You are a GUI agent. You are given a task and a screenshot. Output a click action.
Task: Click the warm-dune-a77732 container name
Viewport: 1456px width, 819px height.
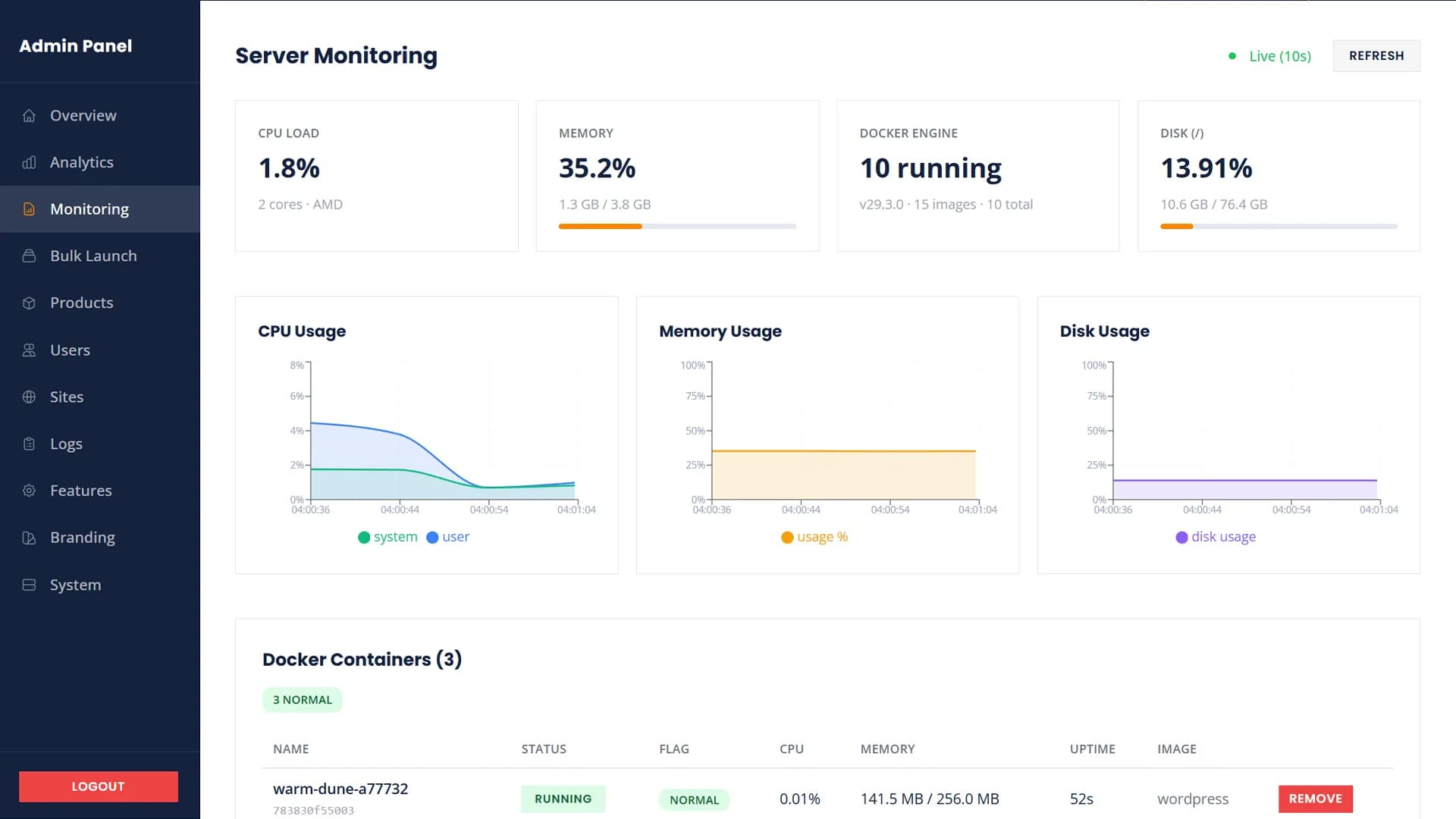[x=340, y=789]
